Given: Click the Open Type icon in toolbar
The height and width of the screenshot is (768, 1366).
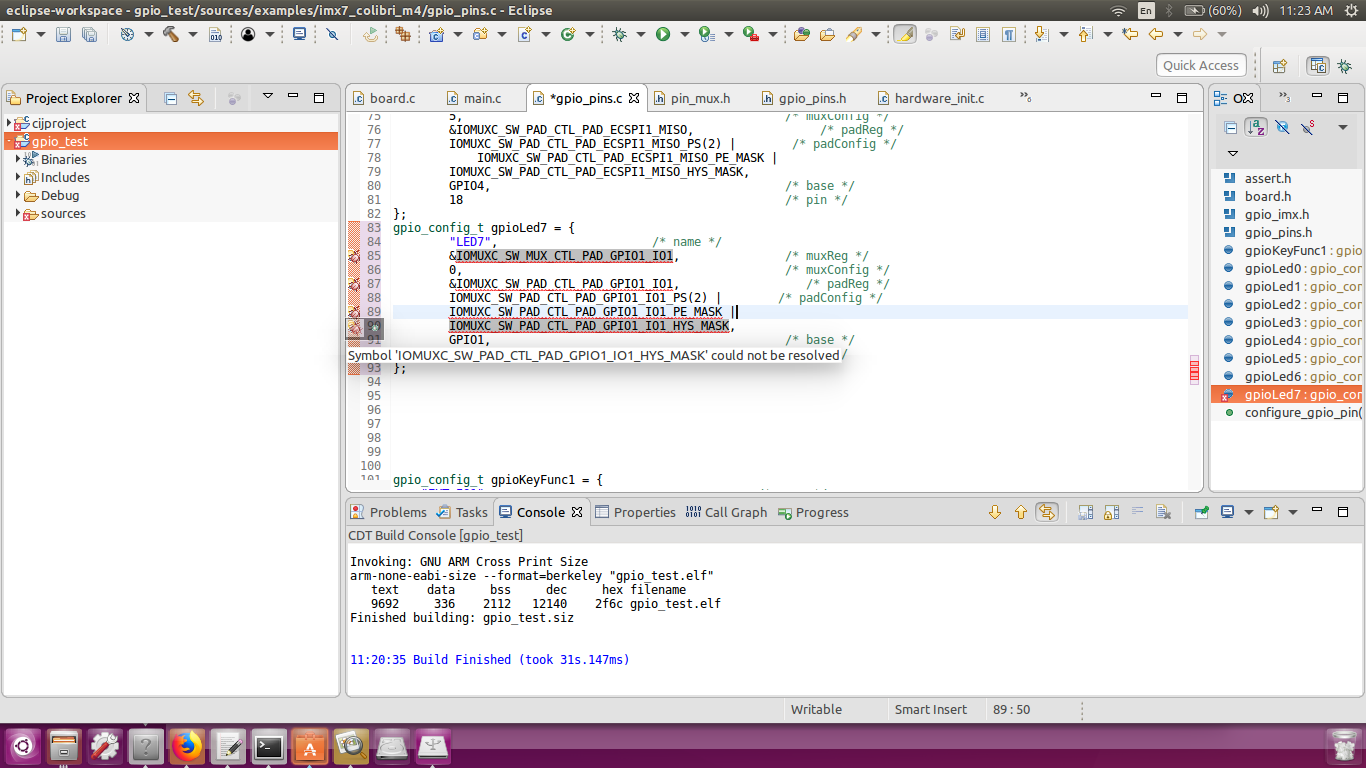Looking at the screenshot, I should tap(802, 34).
